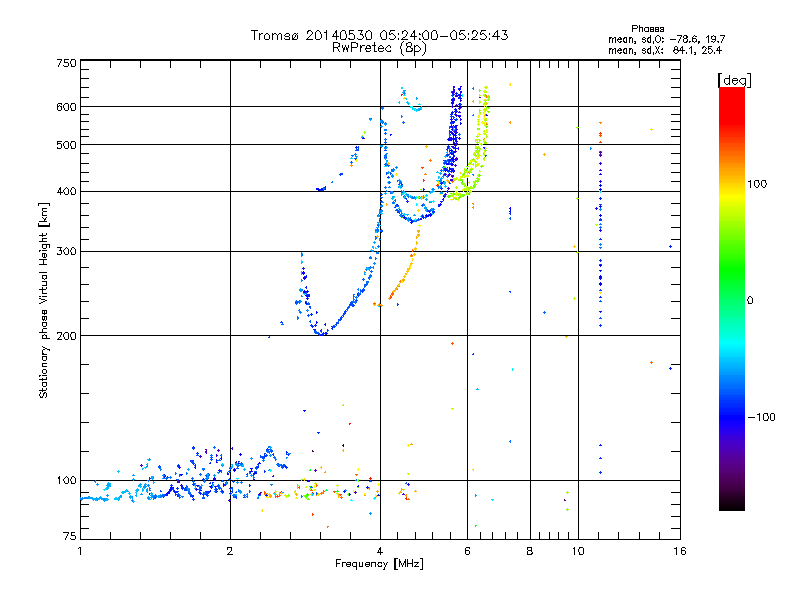Click the y-axis tick label "100"

[67, 481]
